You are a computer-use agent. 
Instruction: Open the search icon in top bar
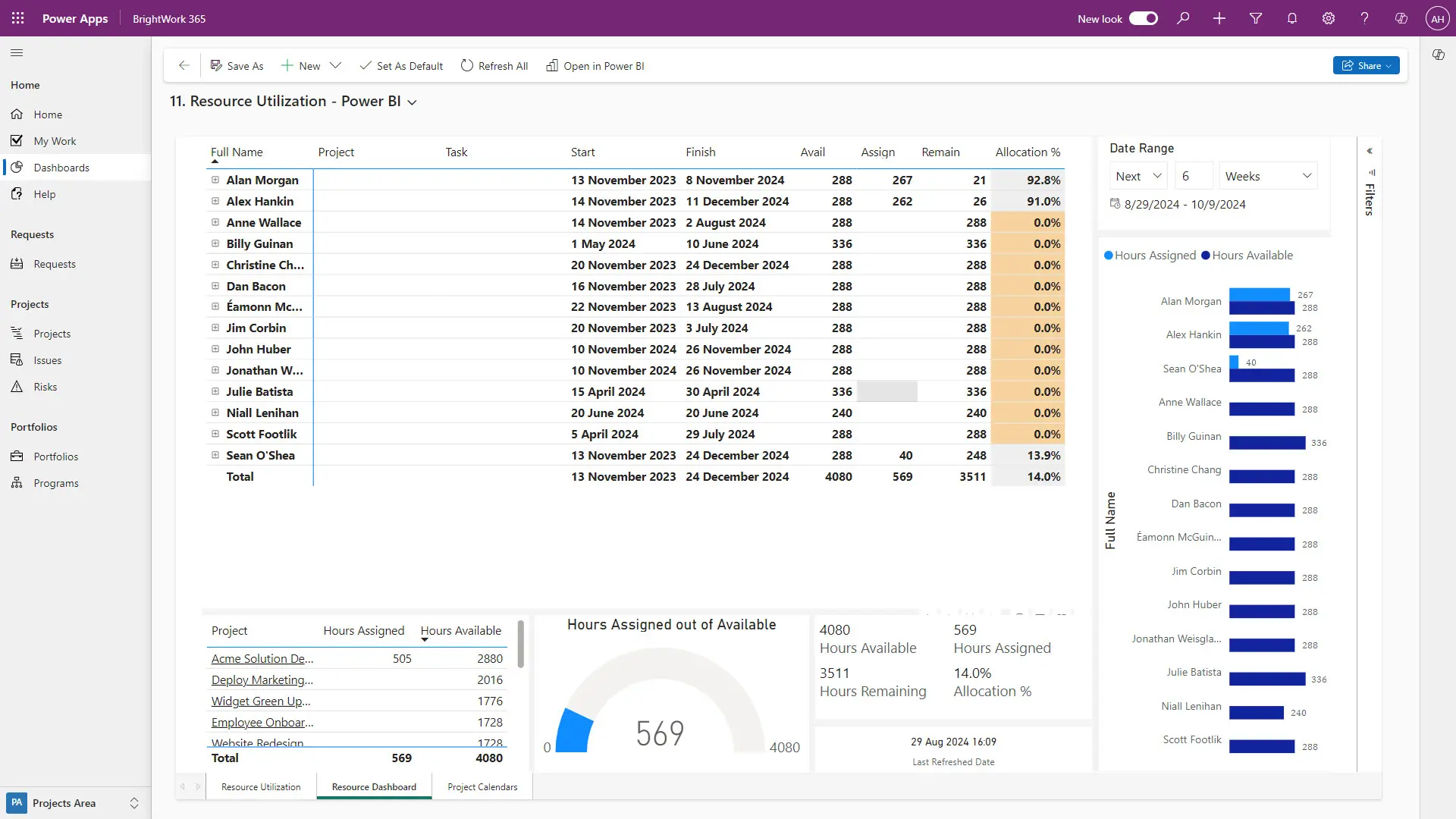(x=1183, y=18)
